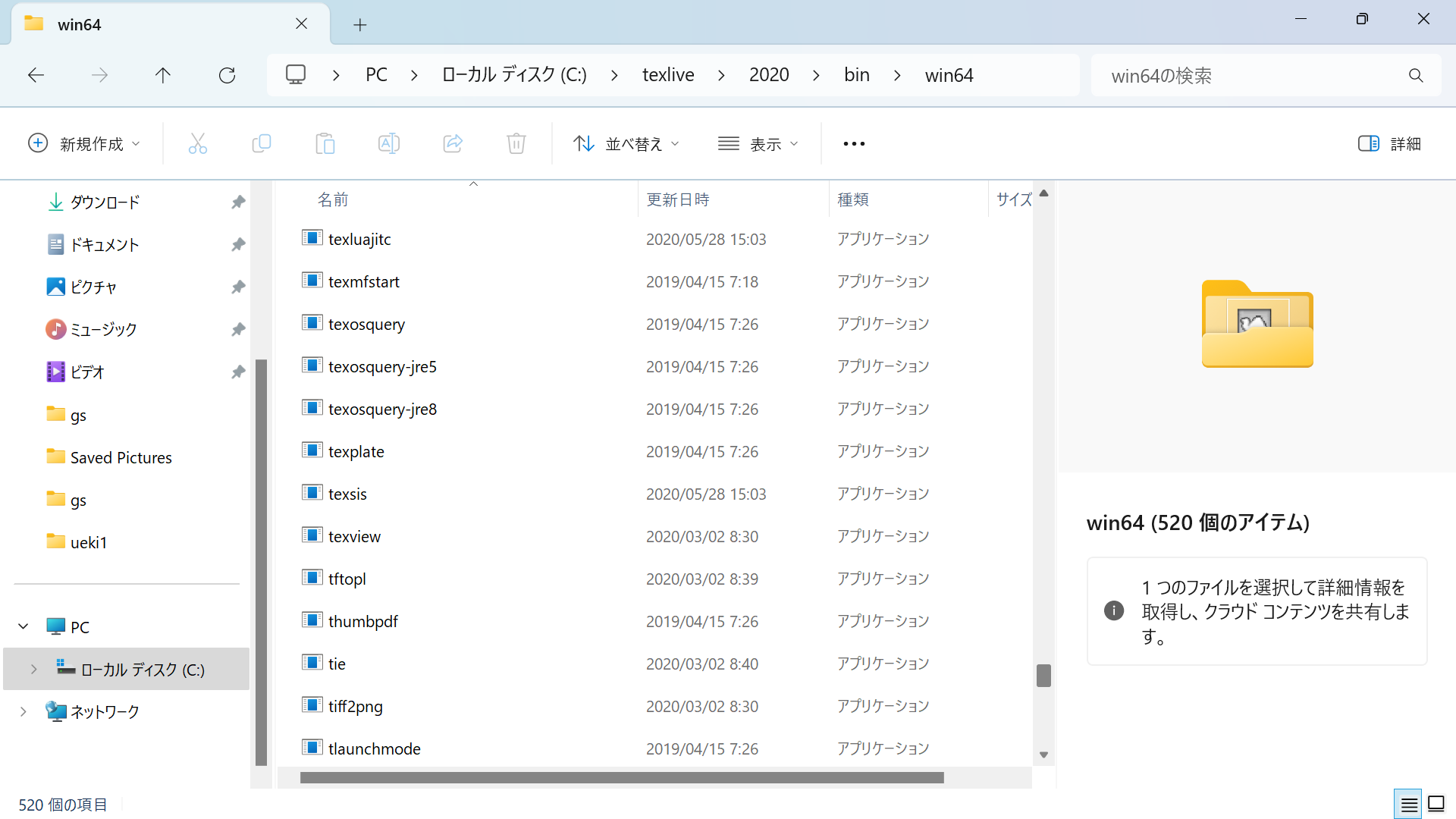Switch to details list view layout
Image resolution: width=1456 pixels, height=819 pixels.
(x=1409, y=805)
